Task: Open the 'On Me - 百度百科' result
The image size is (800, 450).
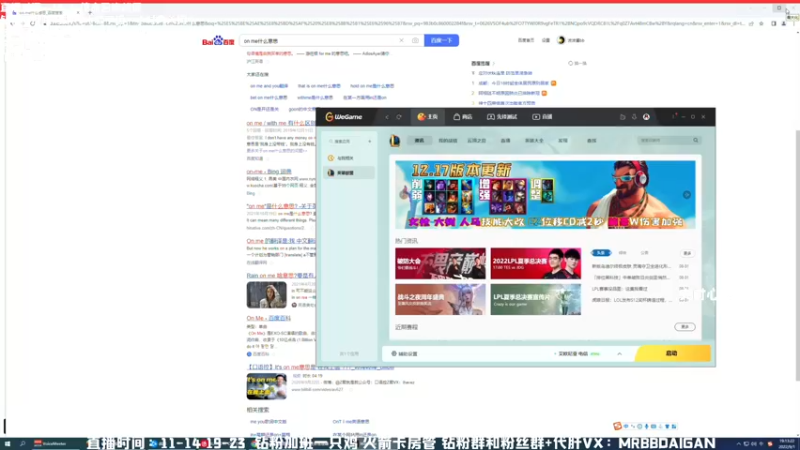Action: tap(268, 318)
